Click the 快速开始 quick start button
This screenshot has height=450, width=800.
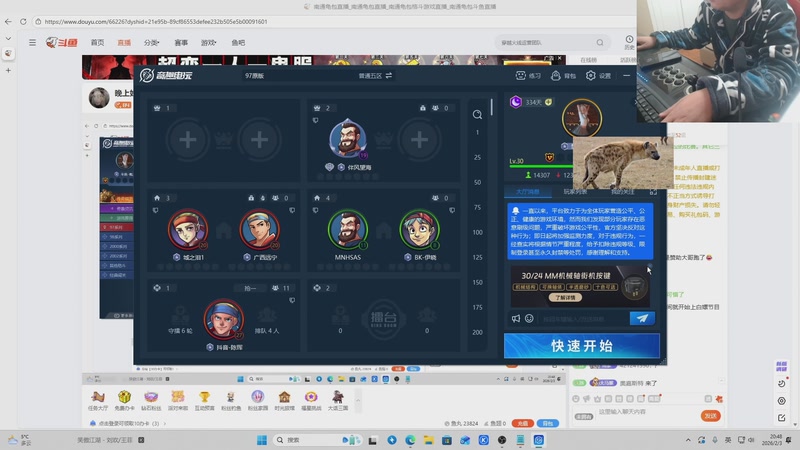(582, 346)
